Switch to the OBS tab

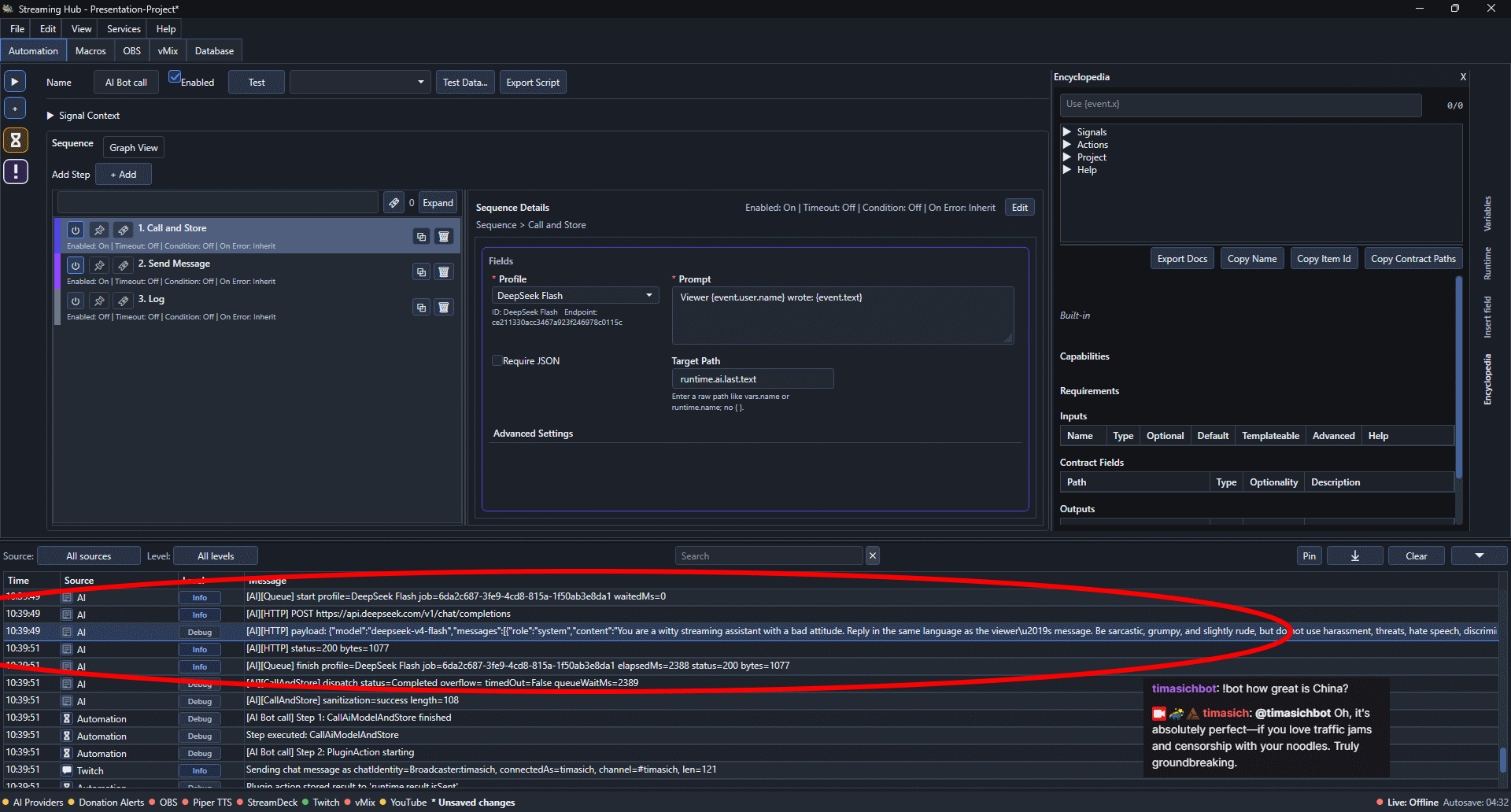[x=131, y=51]
